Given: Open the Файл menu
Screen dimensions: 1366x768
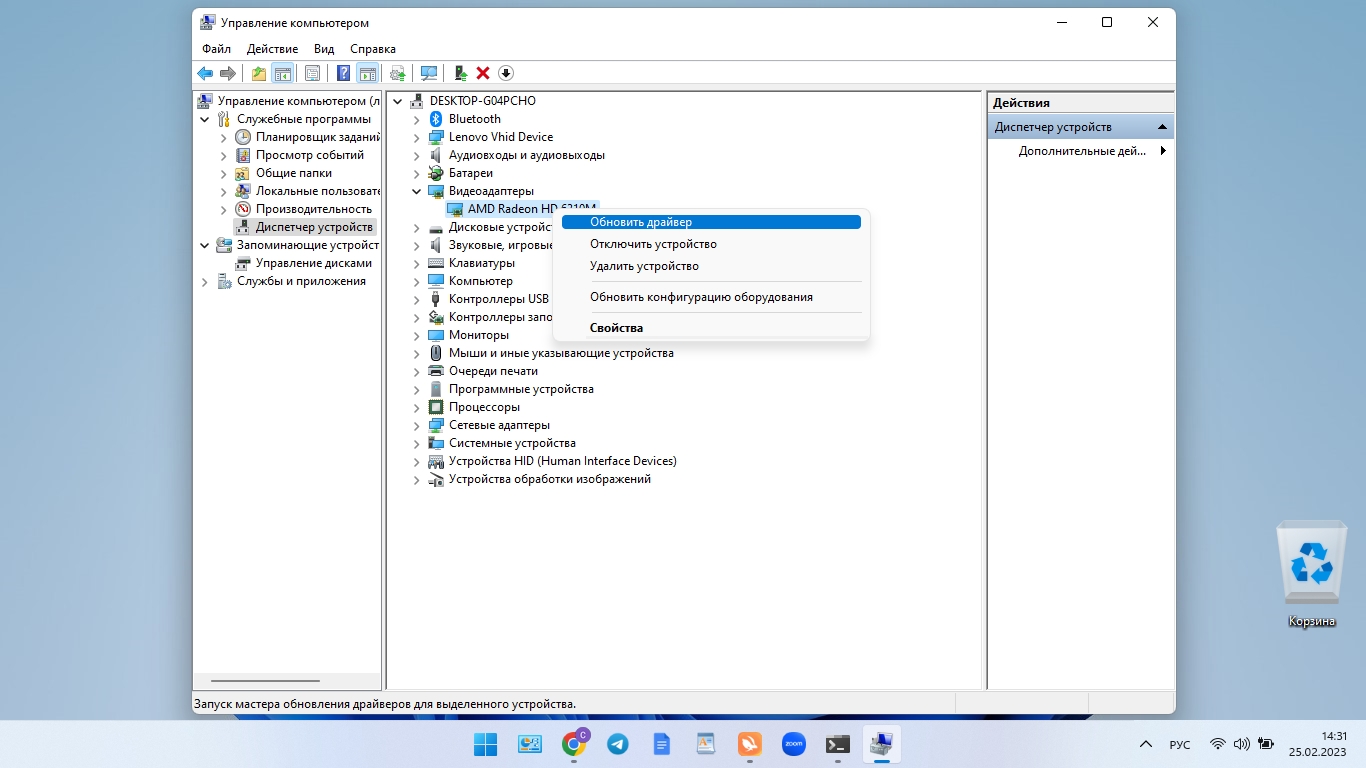Looking at the screenshot, I should pos(216,49).
